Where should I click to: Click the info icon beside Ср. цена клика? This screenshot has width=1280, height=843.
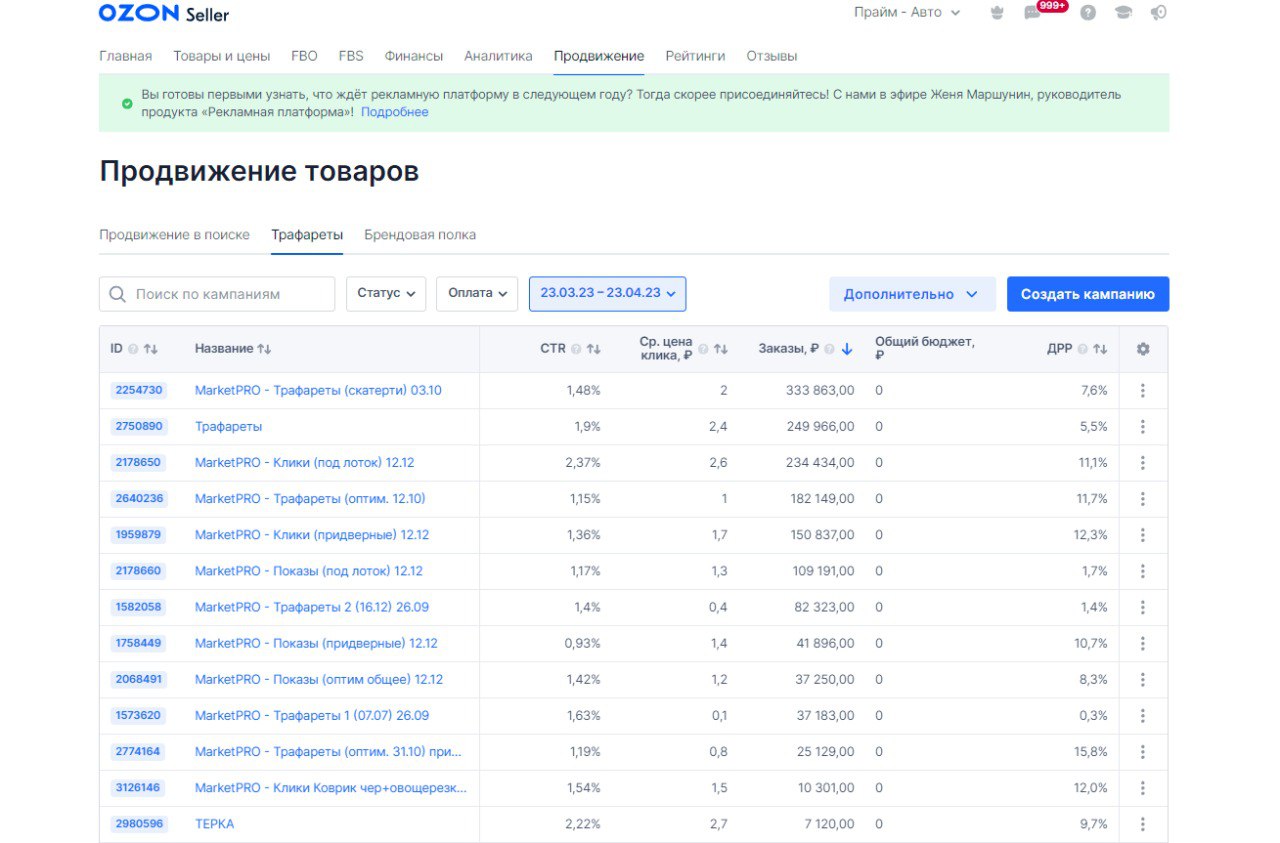point(703,349)
